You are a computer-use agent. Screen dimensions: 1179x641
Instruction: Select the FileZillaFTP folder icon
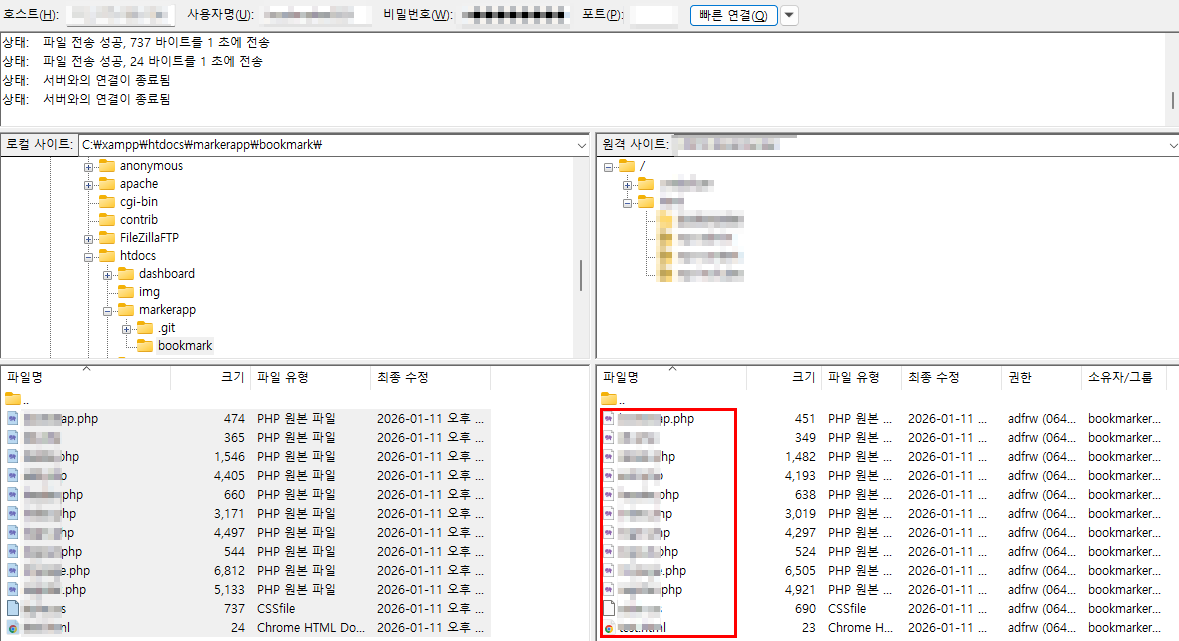pyautogui.click(x=107, y=238)
